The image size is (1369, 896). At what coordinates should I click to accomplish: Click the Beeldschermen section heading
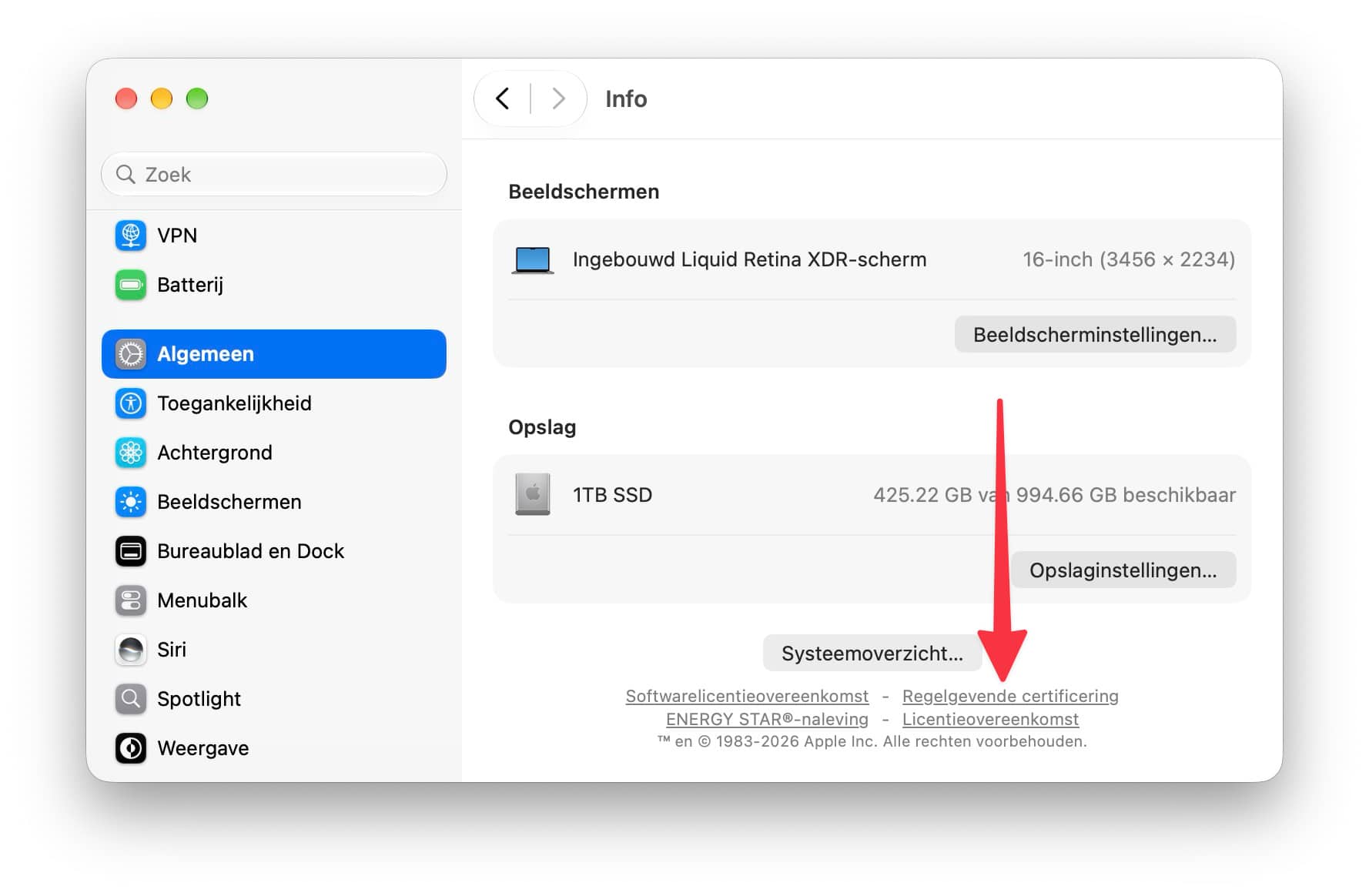coord(584,192)
